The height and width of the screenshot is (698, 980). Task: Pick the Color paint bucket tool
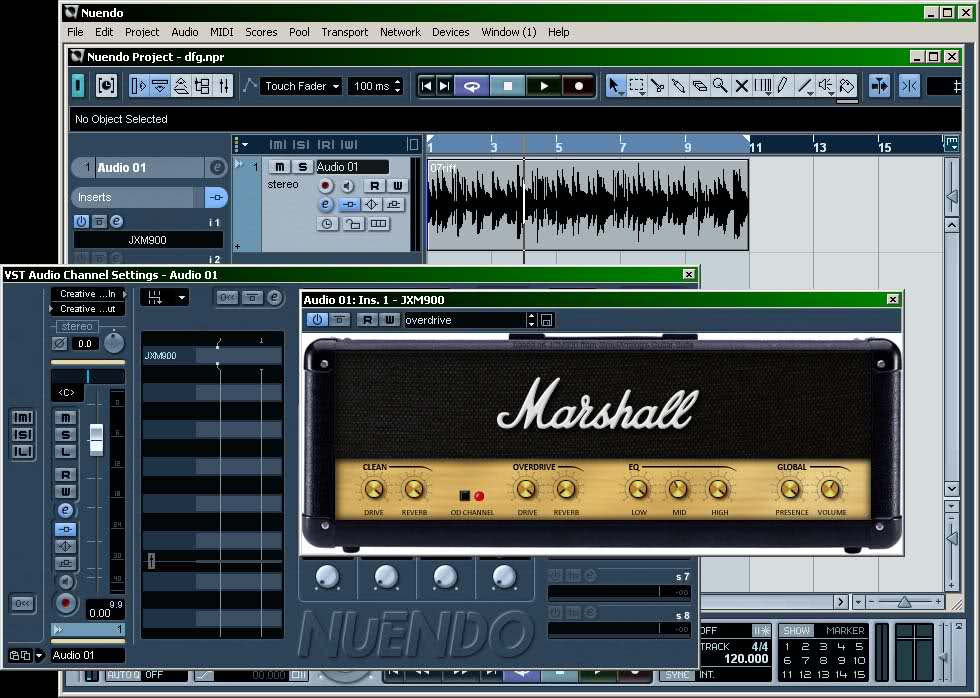coord(847,86)
